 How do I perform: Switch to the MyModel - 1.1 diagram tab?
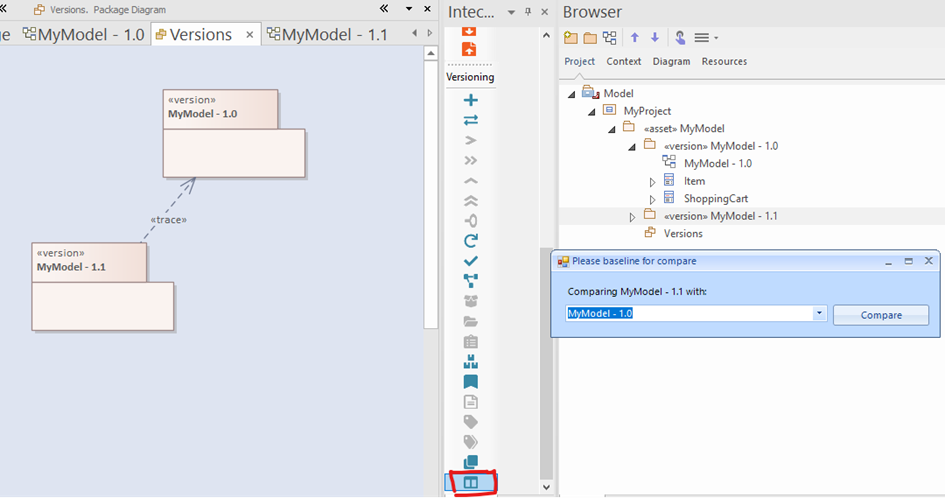point(327,34)
